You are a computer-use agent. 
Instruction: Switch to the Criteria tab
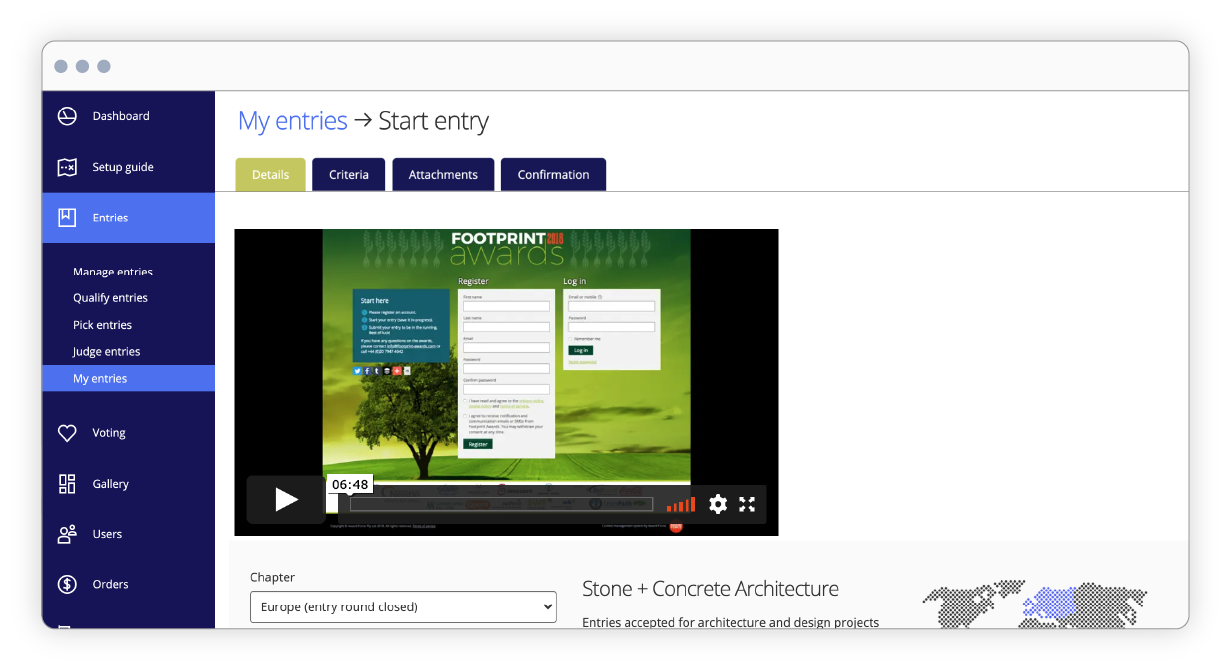pos(349,174)
